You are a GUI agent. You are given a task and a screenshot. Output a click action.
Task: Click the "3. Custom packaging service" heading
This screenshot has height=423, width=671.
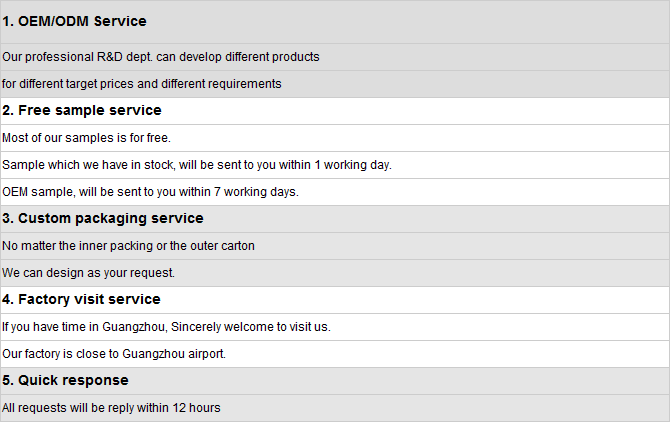[103, 219]
